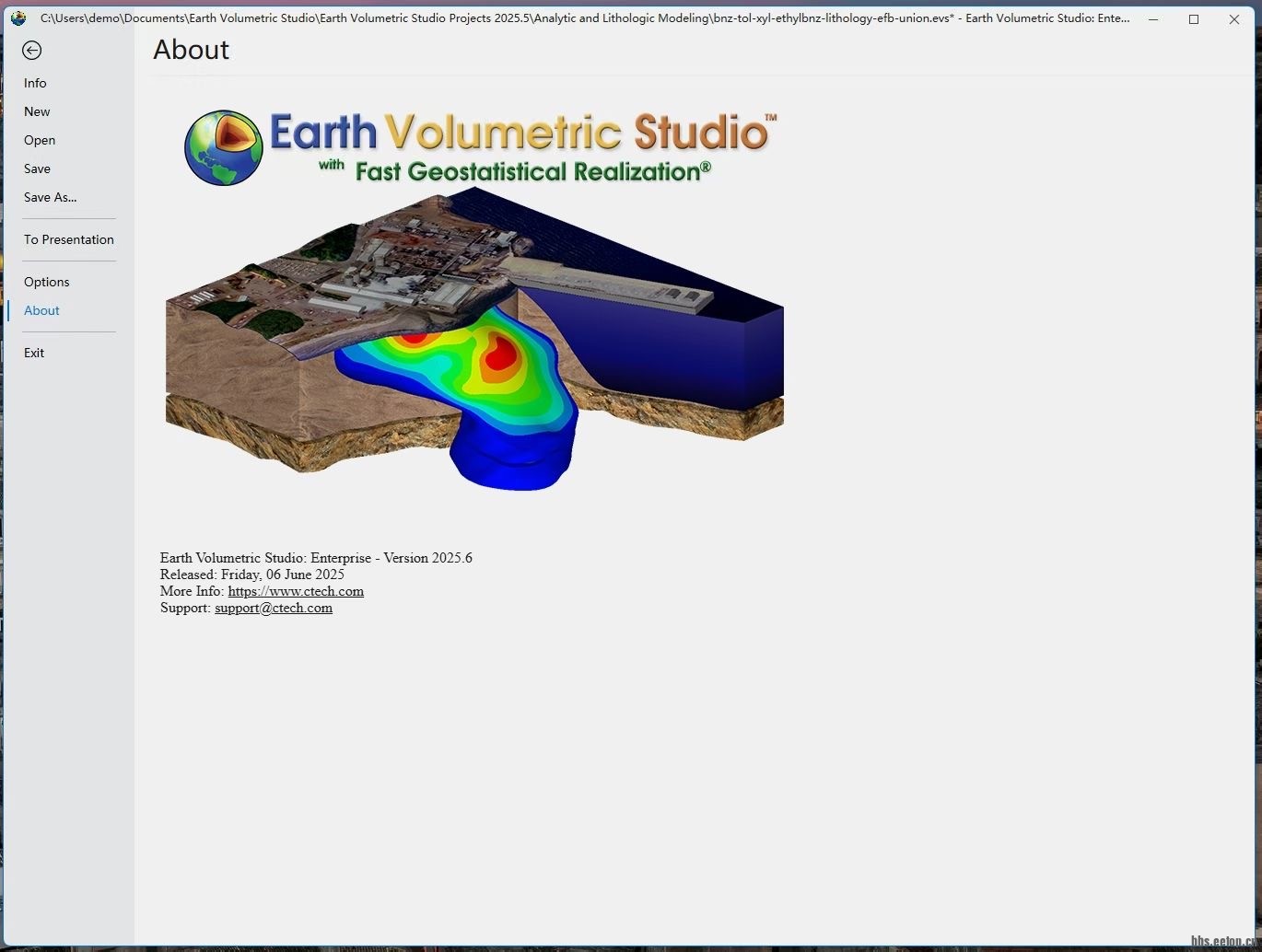Viewport: 1262px width, 952px height.
Task: Select the About menu item
Action: (x=41, y=310)
